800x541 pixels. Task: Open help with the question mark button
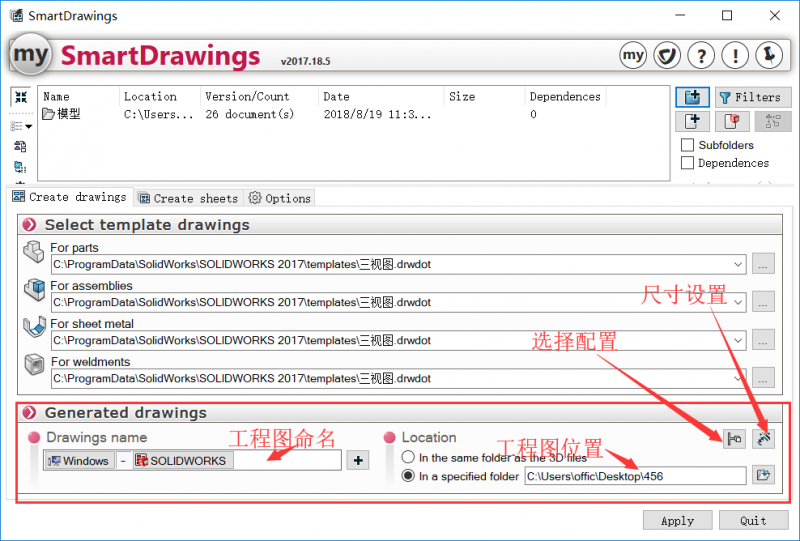pos(701,55)
